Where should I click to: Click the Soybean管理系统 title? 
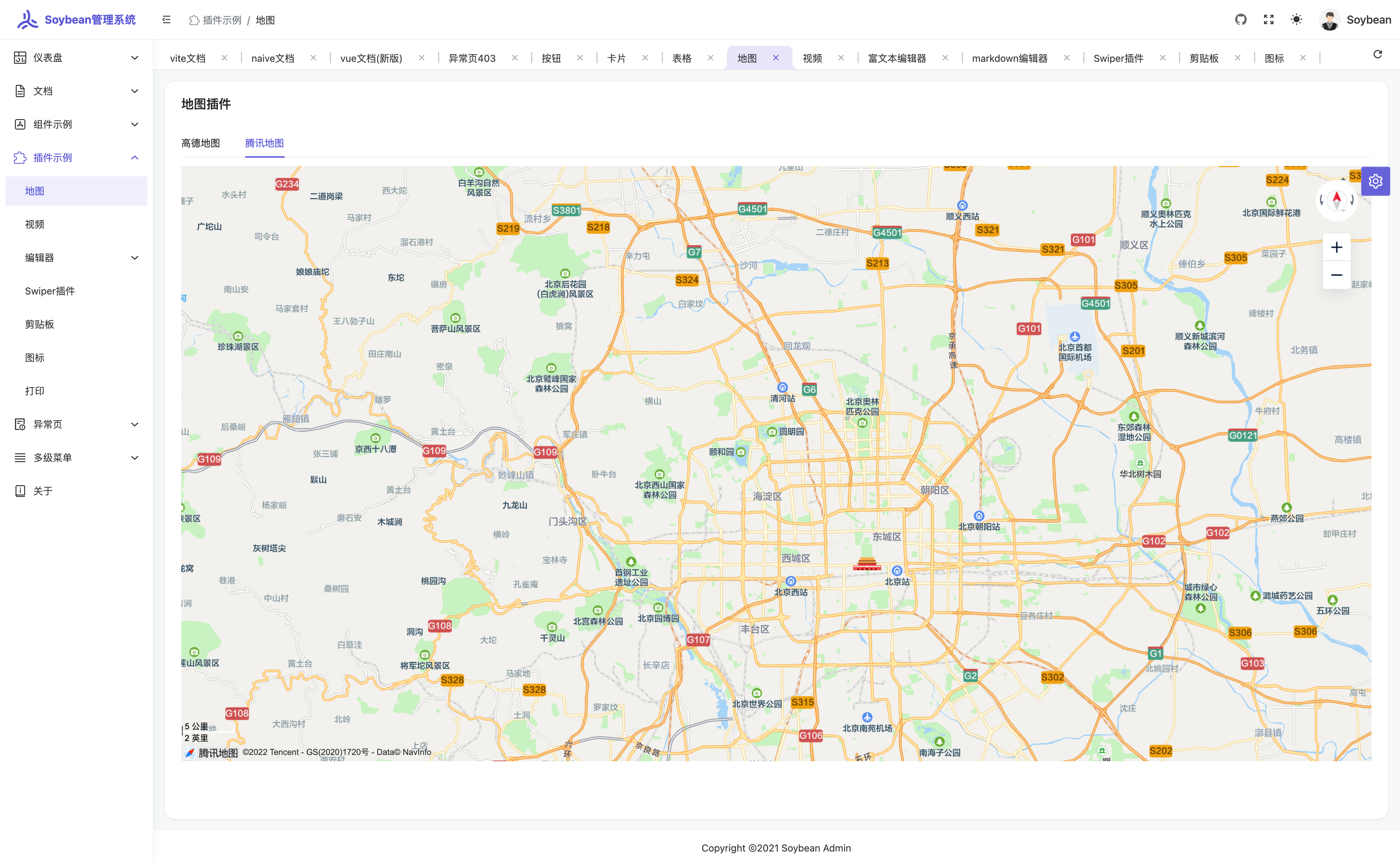90,19
